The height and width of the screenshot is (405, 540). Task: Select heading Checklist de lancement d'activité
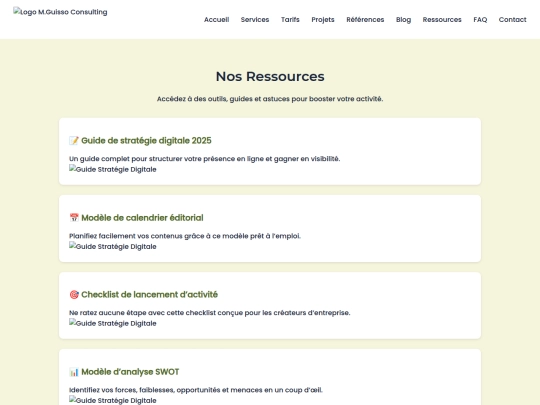[x=149, y=294]
